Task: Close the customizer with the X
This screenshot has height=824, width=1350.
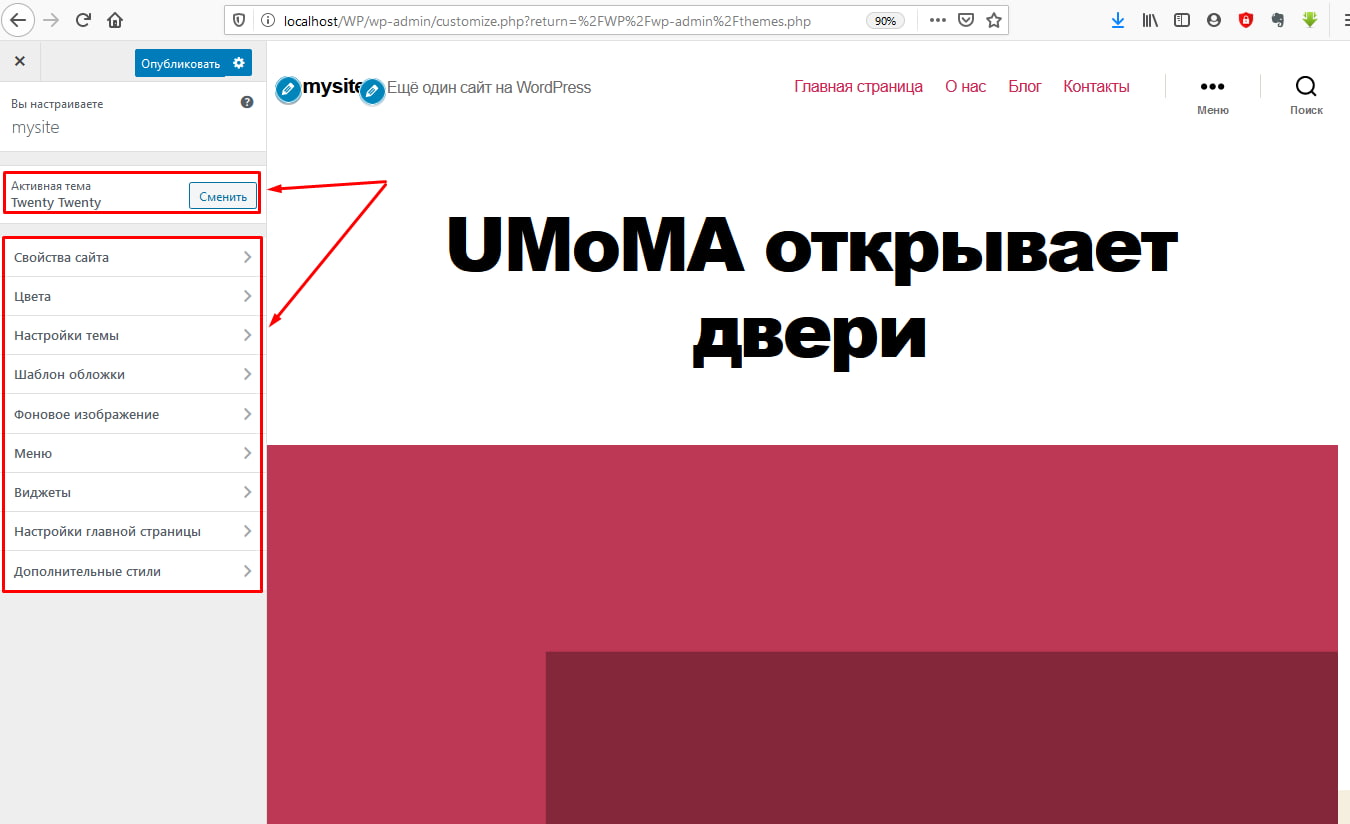Action: point(20,62)
